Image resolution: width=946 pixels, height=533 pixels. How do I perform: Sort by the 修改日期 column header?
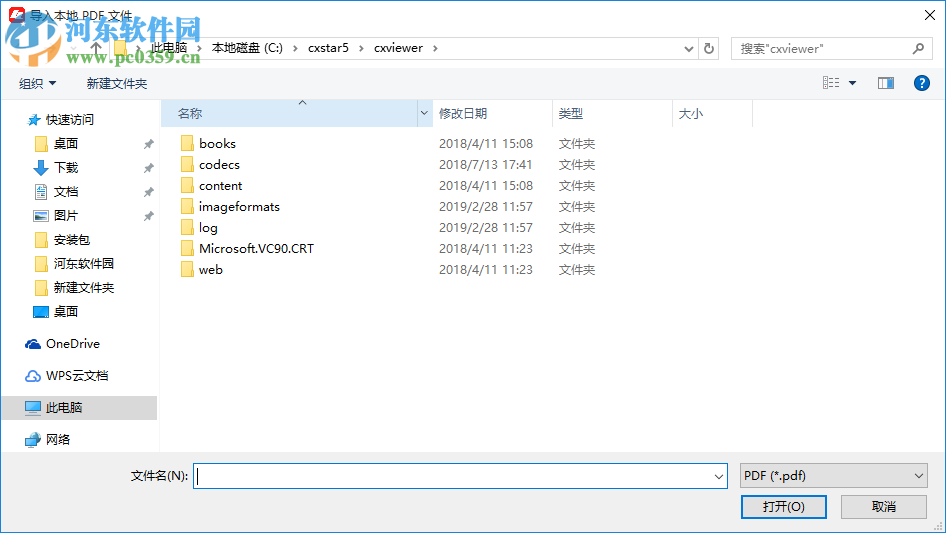click(492, 113)
